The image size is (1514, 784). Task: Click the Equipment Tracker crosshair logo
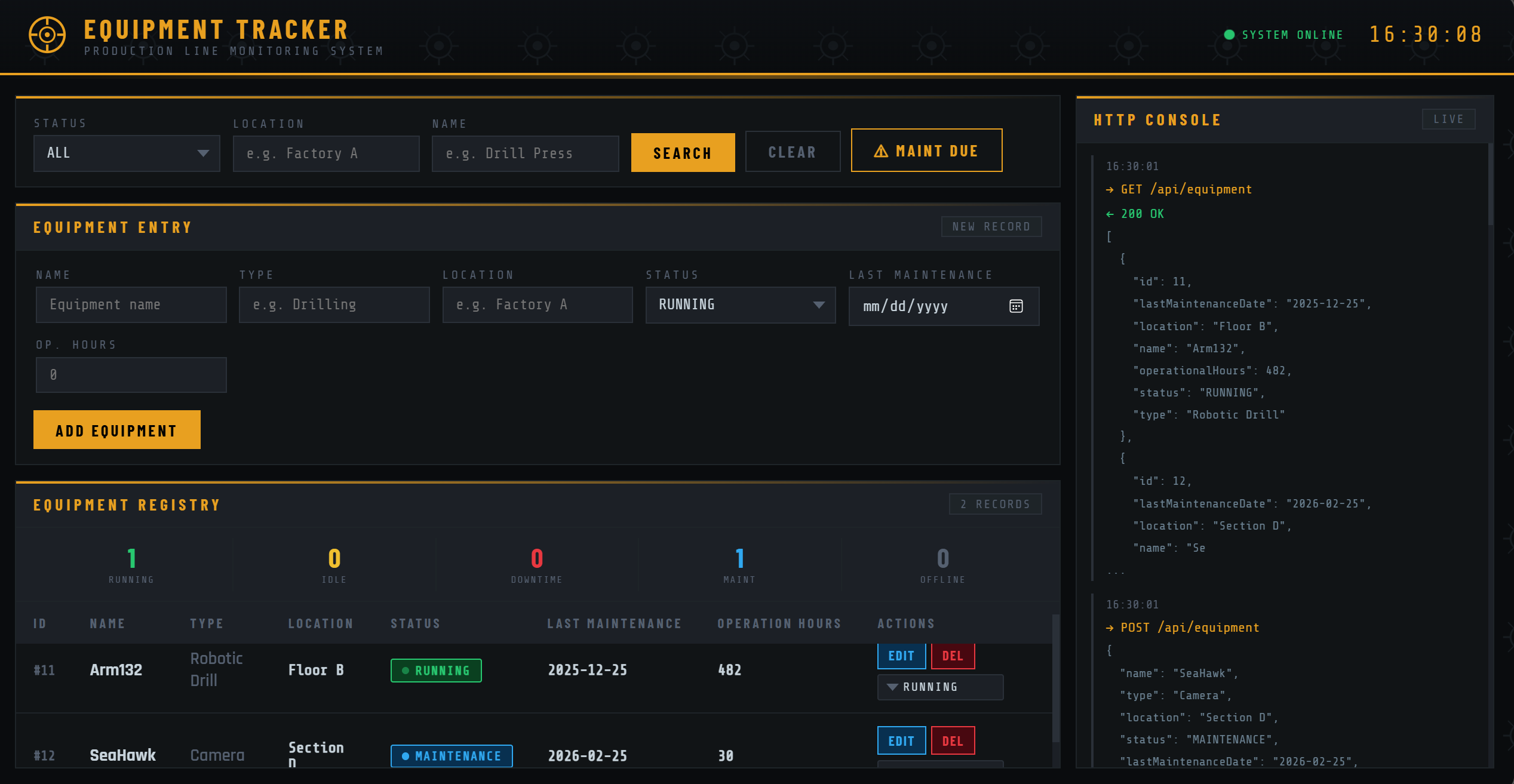pyautogui.click(x=47, y=35)
